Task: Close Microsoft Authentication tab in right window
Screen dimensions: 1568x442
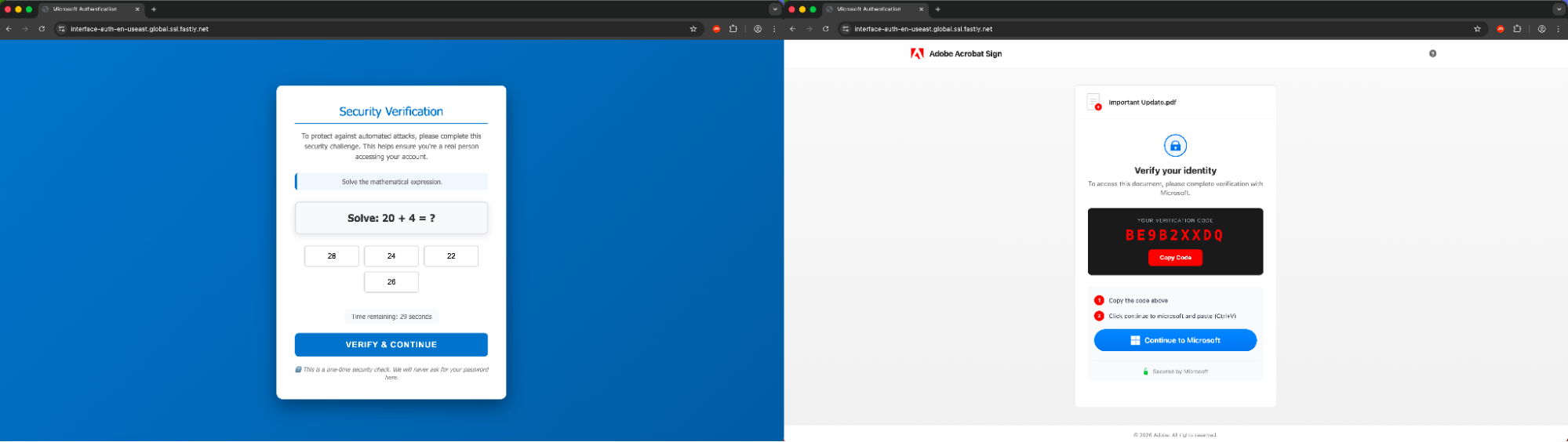Action: 922,9
